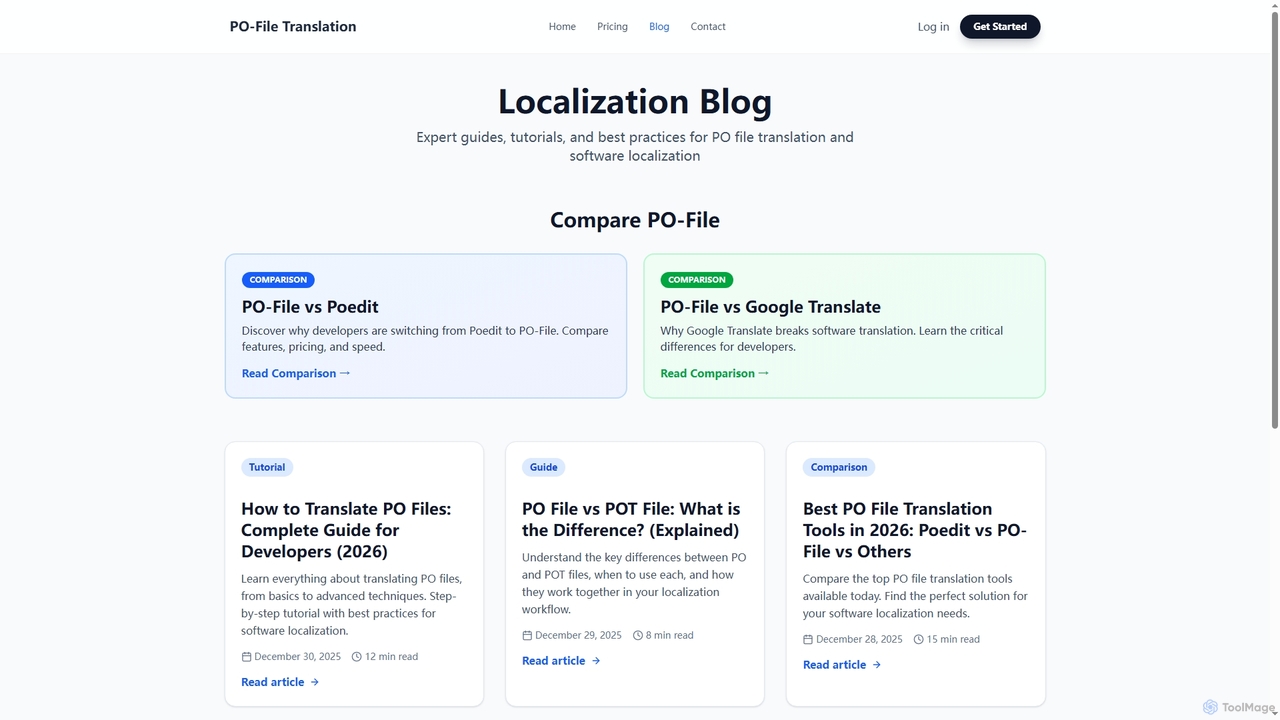Click the Get Started button

(1000, 27)
